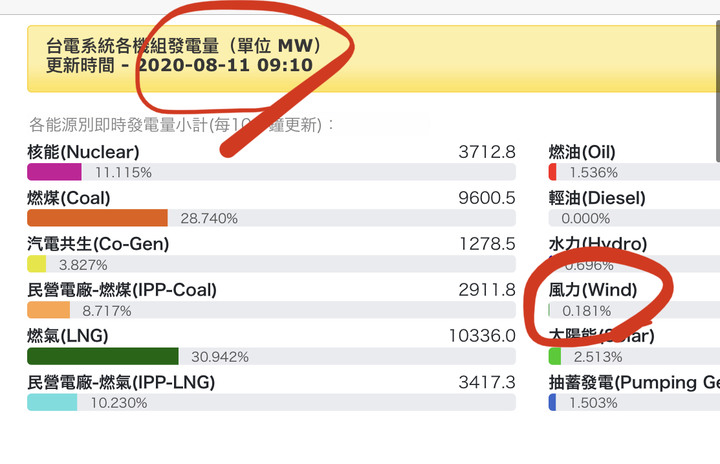Click the green Solar bar indicator
Image resolution: width=720 pixels, height=464 pixels.
pyautogui.click(x=555, y=356)
